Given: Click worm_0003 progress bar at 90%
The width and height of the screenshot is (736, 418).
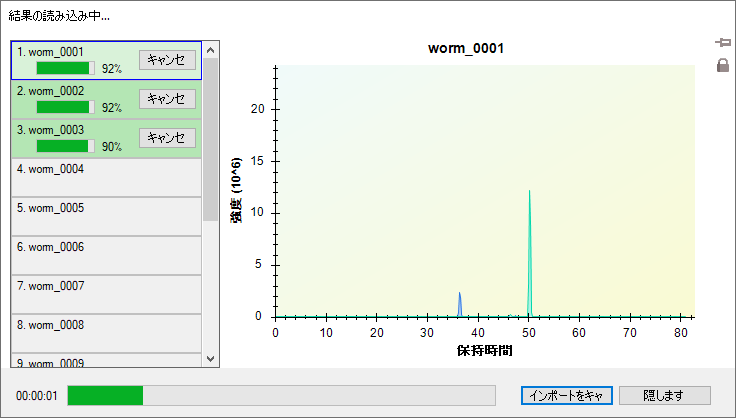Looking at the screenshot, I should [66, 146].
